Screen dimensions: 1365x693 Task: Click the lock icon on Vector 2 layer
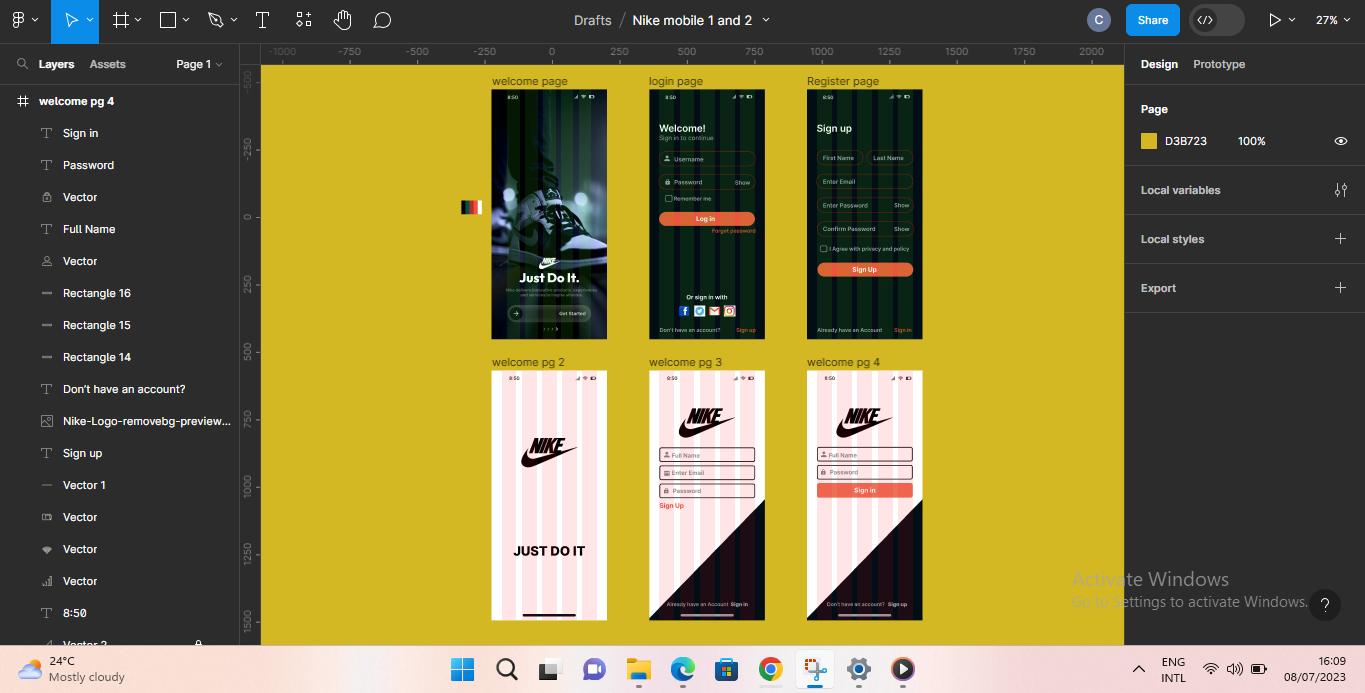198,643
